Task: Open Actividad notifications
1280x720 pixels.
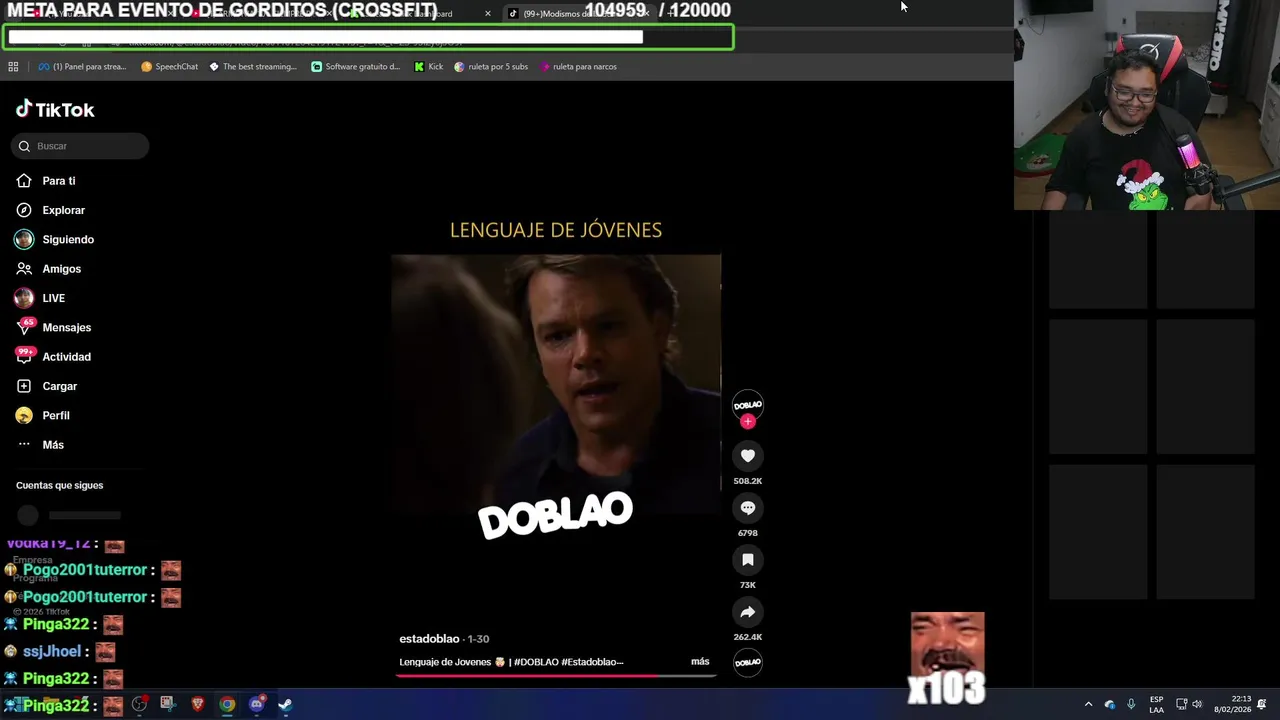Action: [x=54, y=357]
